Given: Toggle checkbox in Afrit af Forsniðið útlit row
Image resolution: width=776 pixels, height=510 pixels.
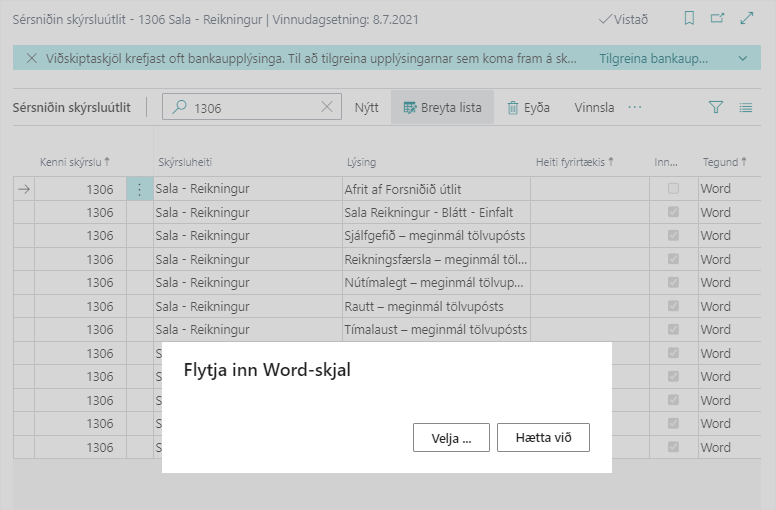Looking at the screenshot, I should pos(673,189).
